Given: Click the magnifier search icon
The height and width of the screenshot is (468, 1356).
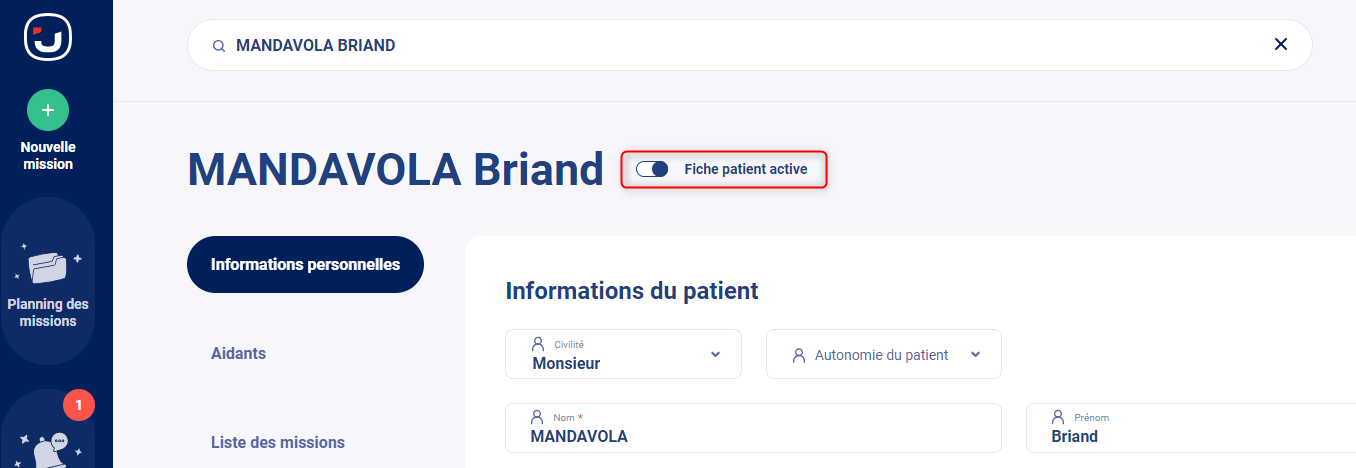Looking at the screenshot, I should [218, 46].
